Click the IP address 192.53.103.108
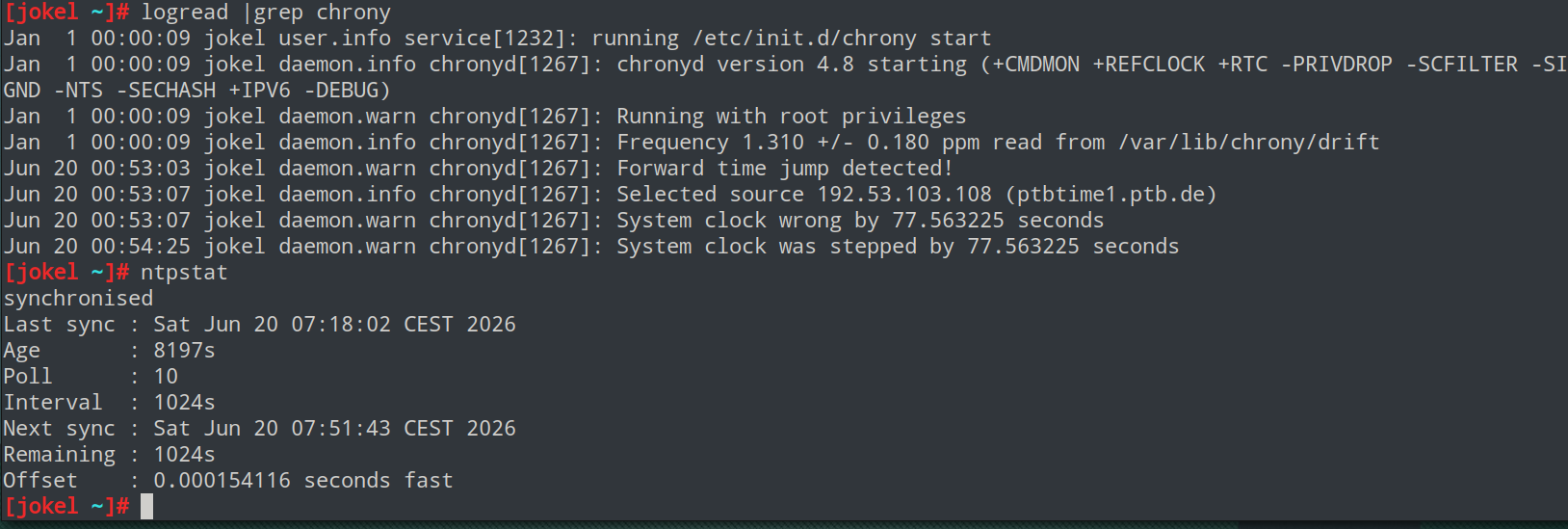 (904, 195)
